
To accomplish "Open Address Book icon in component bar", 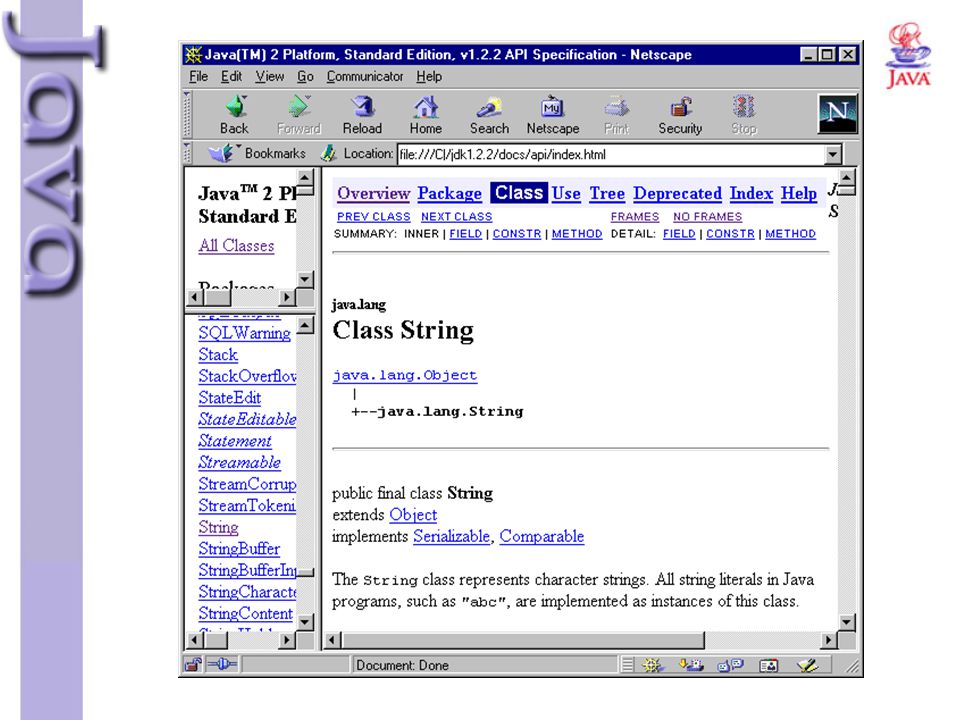I will 768,665.
